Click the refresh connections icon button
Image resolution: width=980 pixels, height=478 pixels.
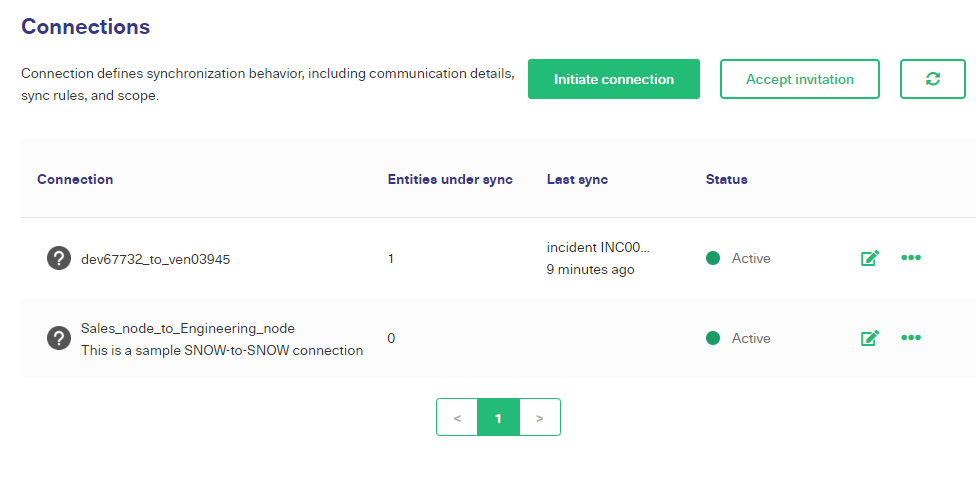[932, 79]
